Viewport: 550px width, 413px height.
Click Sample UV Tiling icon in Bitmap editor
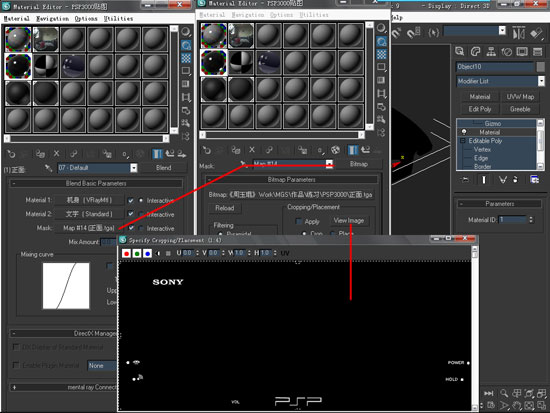(381, 67)
